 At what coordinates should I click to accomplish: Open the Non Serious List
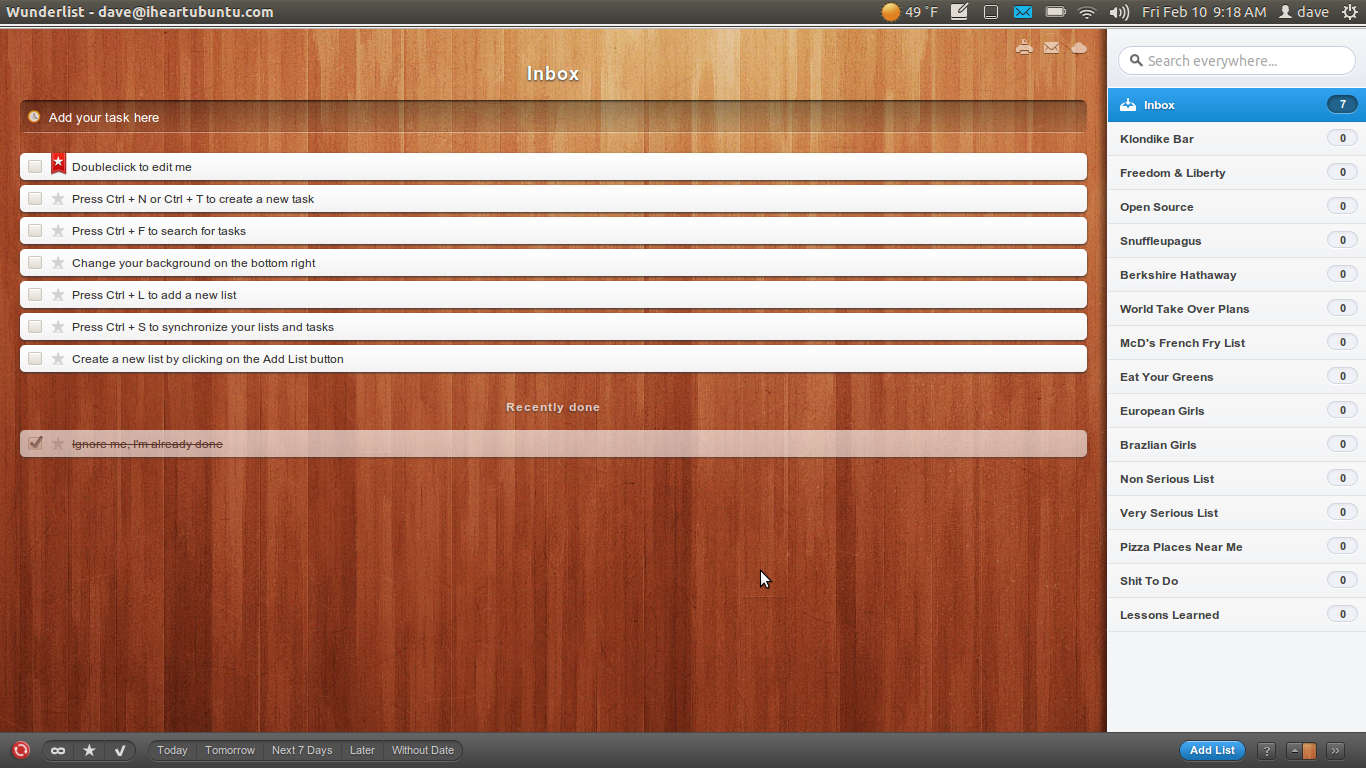(1236, 479)
